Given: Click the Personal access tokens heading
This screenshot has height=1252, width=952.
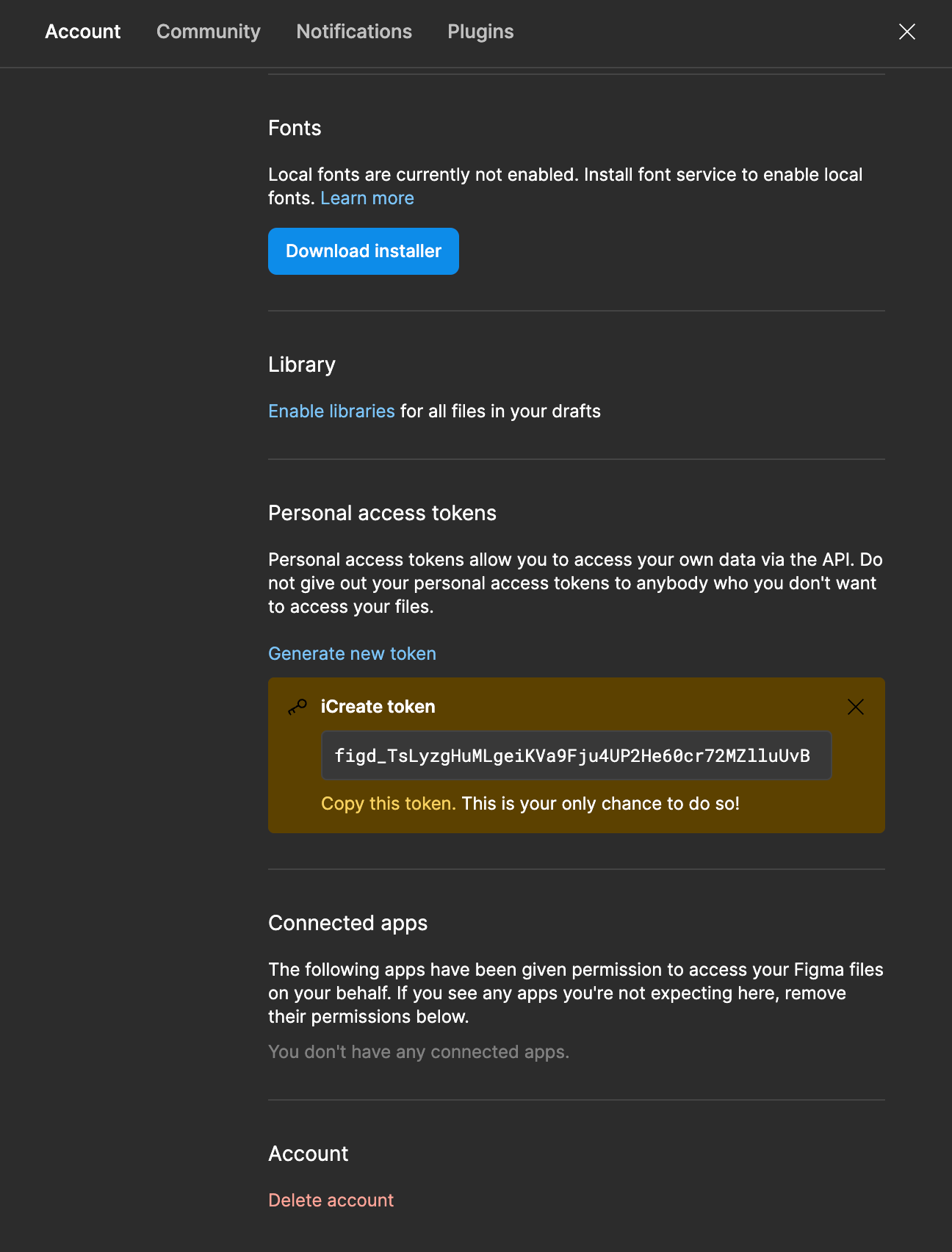Looking at the screenshot, I should [382, 513].
